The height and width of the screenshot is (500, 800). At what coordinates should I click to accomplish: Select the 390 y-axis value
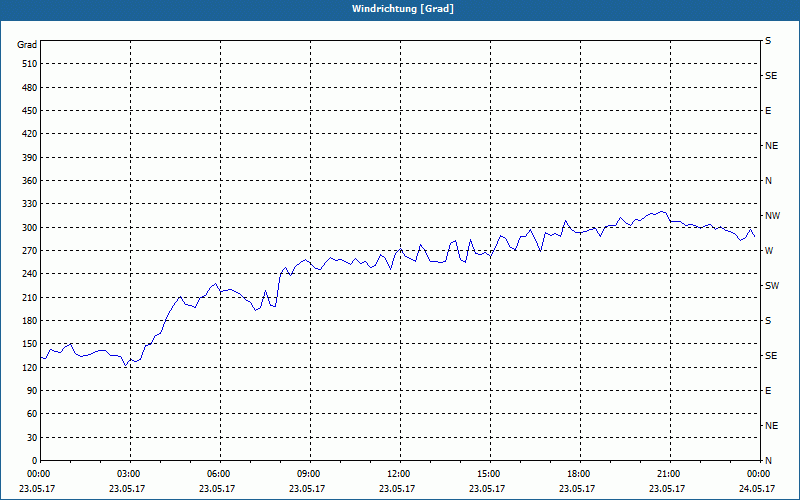(30, 158)
